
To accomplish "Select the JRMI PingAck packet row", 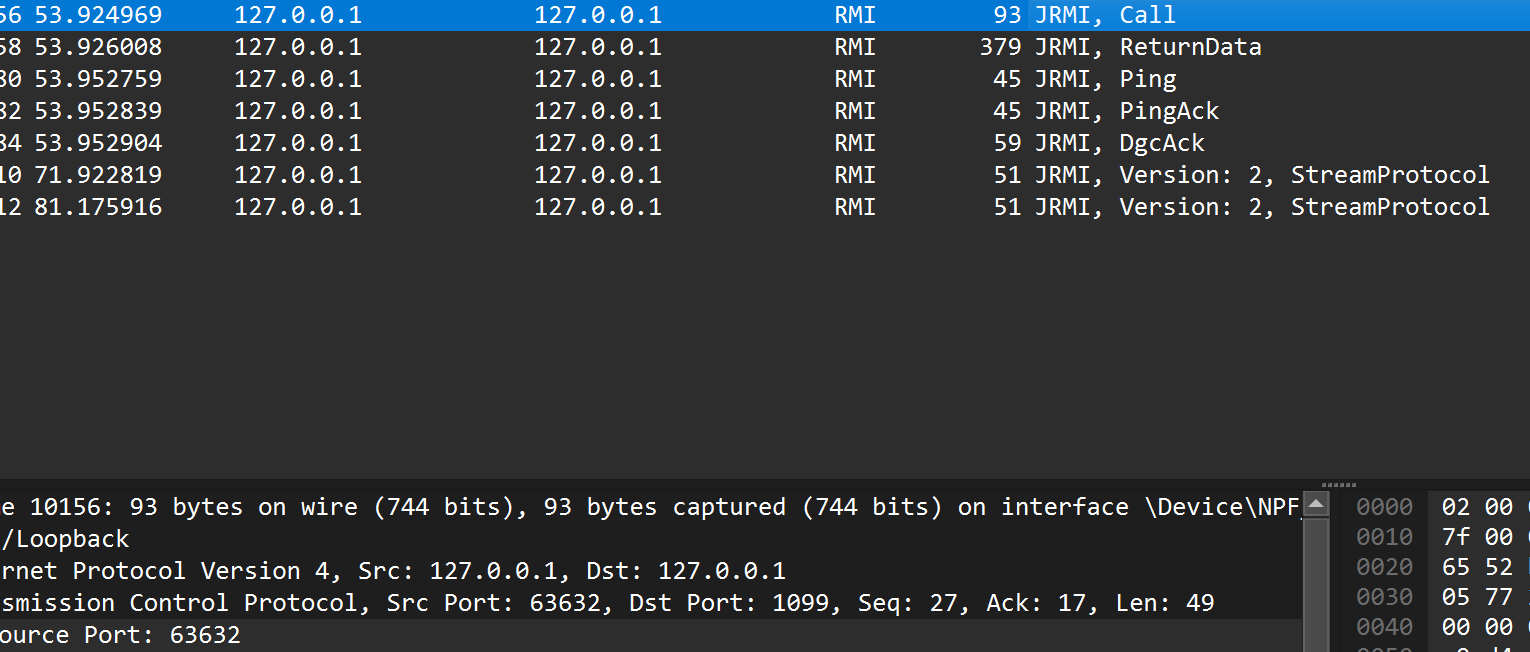I will coord(700,111).
